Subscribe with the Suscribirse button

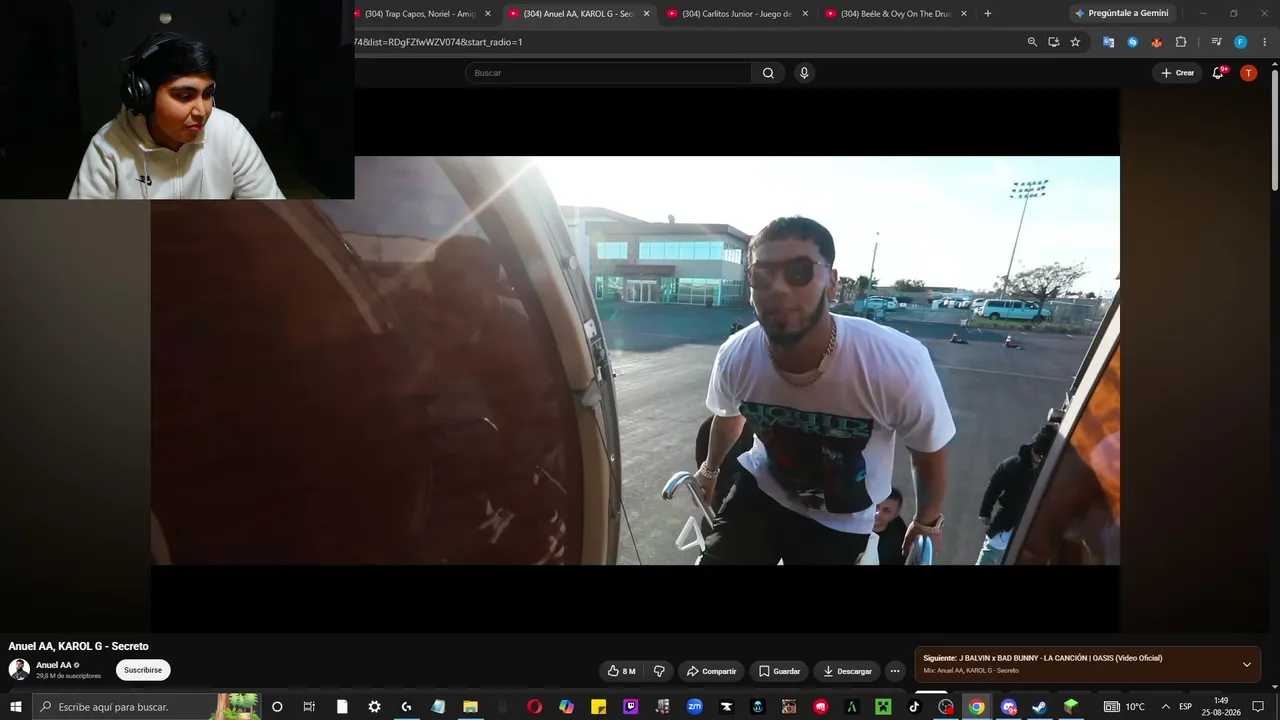coord(143,670)
